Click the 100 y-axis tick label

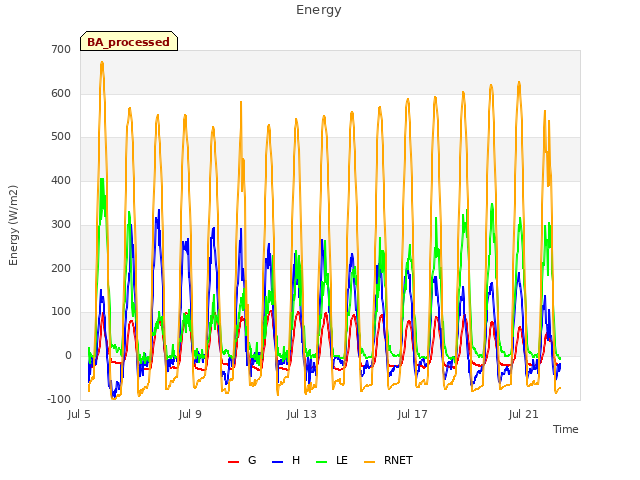61,312
